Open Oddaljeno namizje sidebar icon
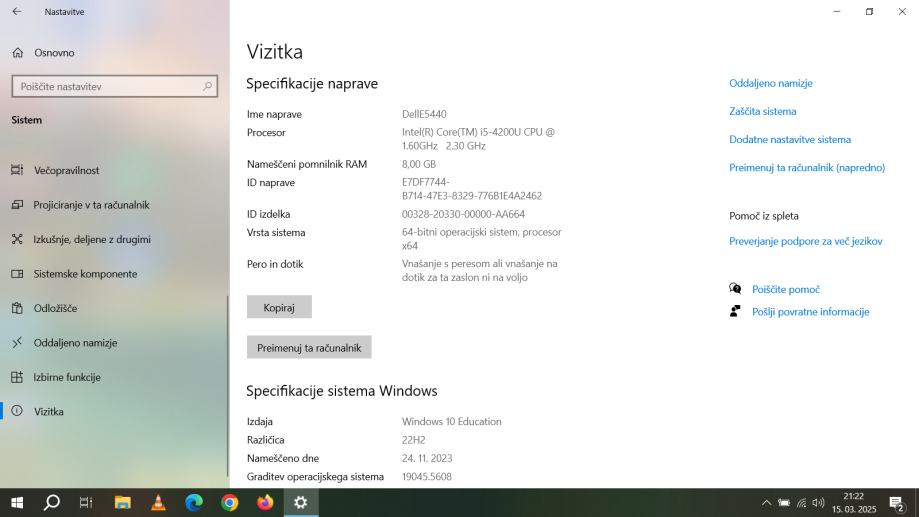The height and width of the screenshot is (517, 919). tap(17, 342)
